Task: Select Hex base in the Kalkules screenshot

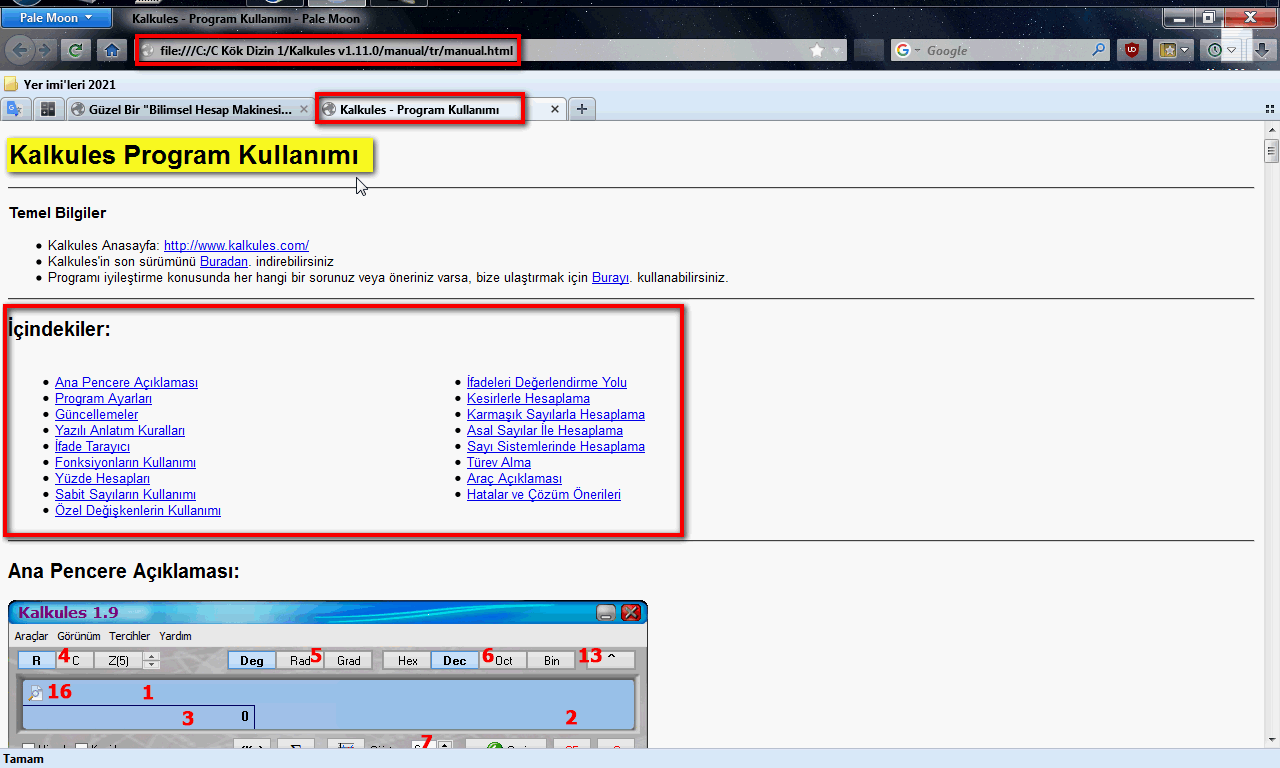Action: (407, 660)
